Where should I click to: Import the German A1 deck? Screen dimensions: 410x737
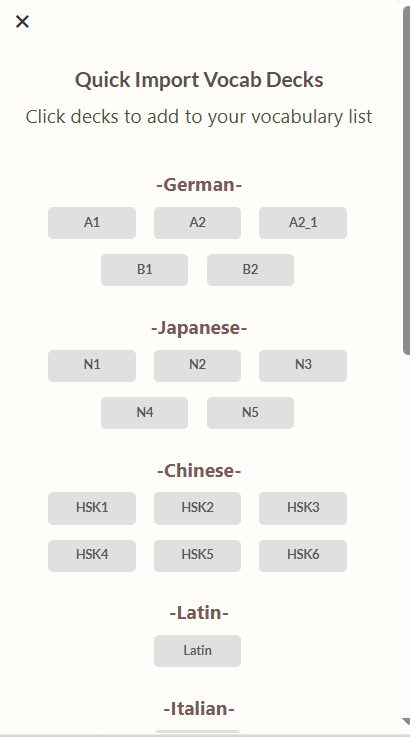[92, 223]
